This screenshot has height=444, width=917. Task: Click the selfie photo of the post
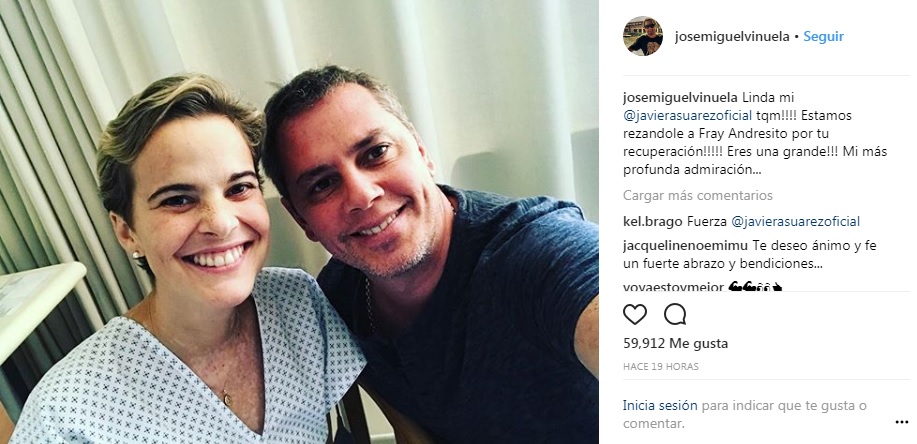click(299, 222)
